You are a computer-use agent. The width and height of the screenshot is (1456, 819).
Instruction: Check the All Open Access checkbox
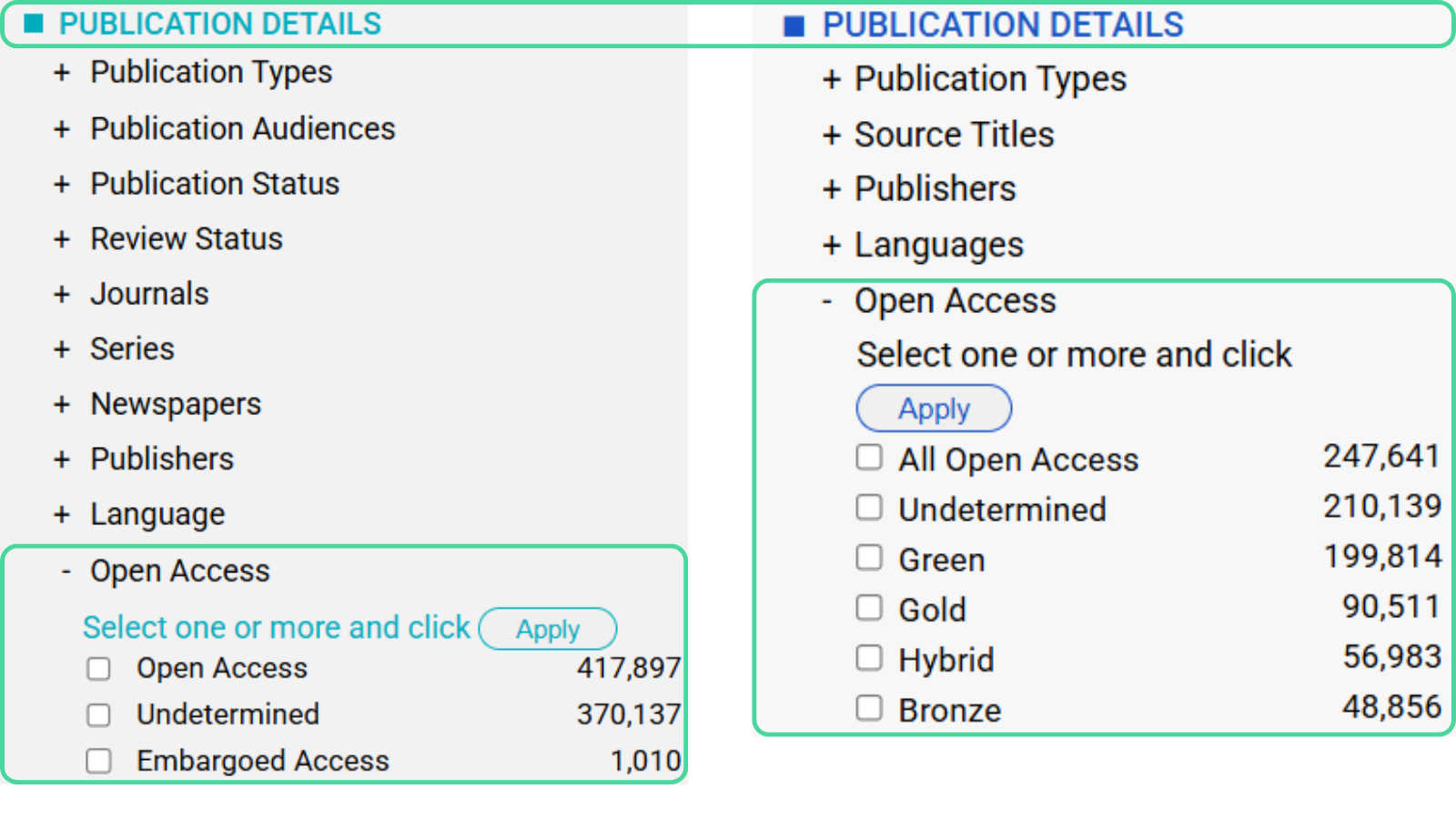(x=869, y=458)
